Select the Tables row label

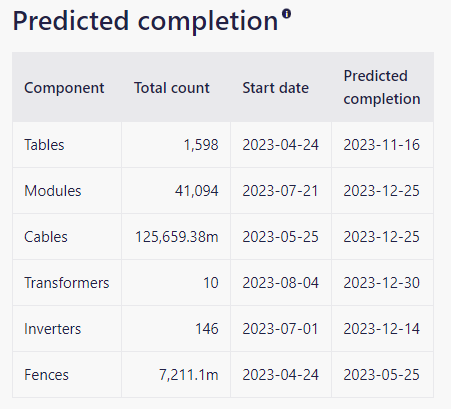click(x=44, y=145)
